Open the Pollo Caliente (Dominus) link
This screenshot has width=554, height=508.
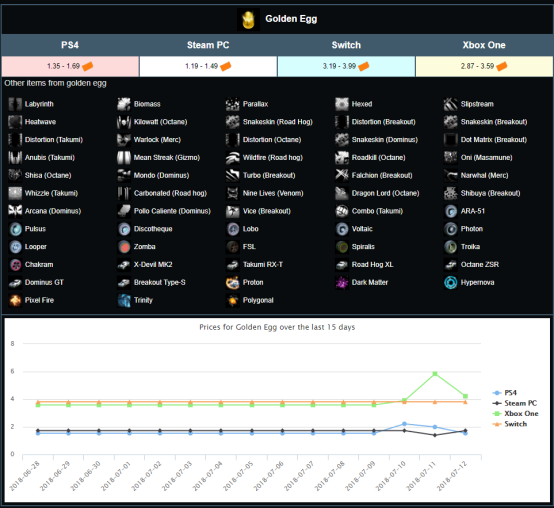[172, 211]
